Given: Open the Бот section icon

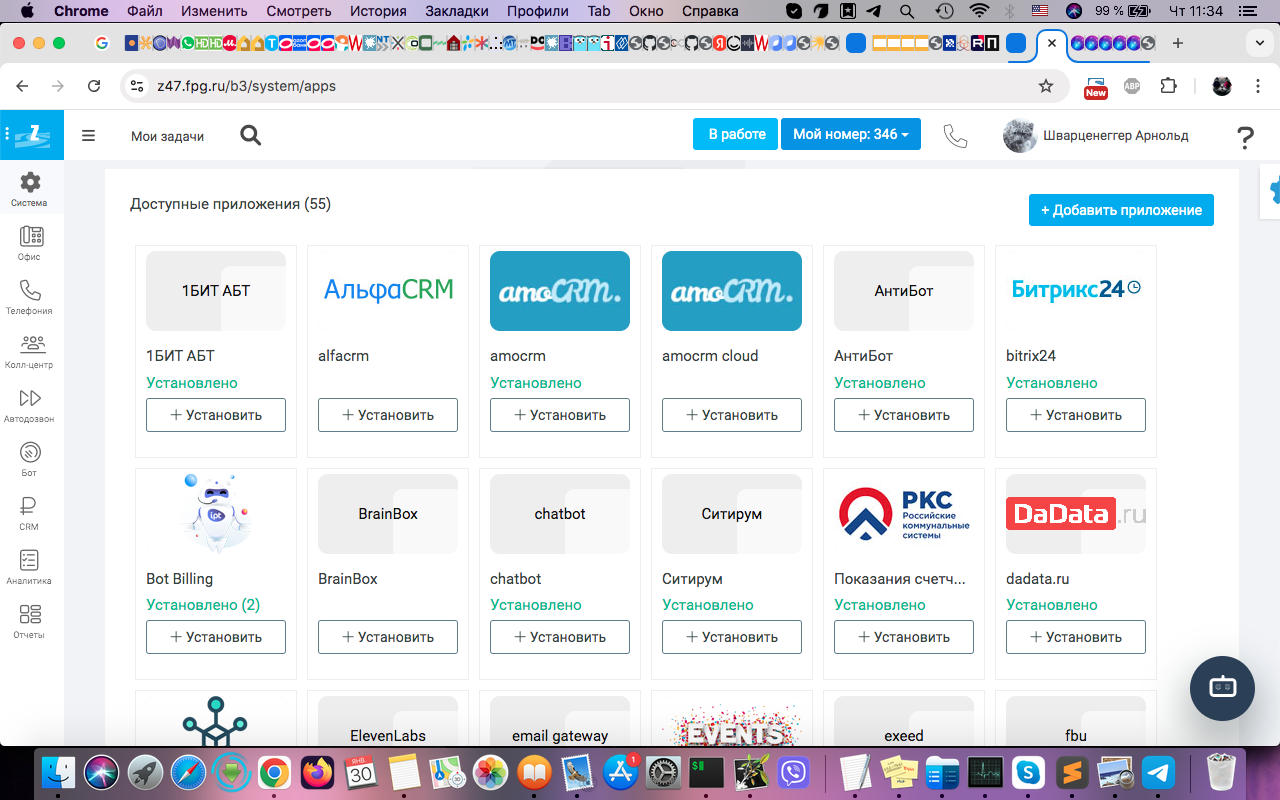Looking at the screenshot, I should pyautogui.click(x=30, y=458).
